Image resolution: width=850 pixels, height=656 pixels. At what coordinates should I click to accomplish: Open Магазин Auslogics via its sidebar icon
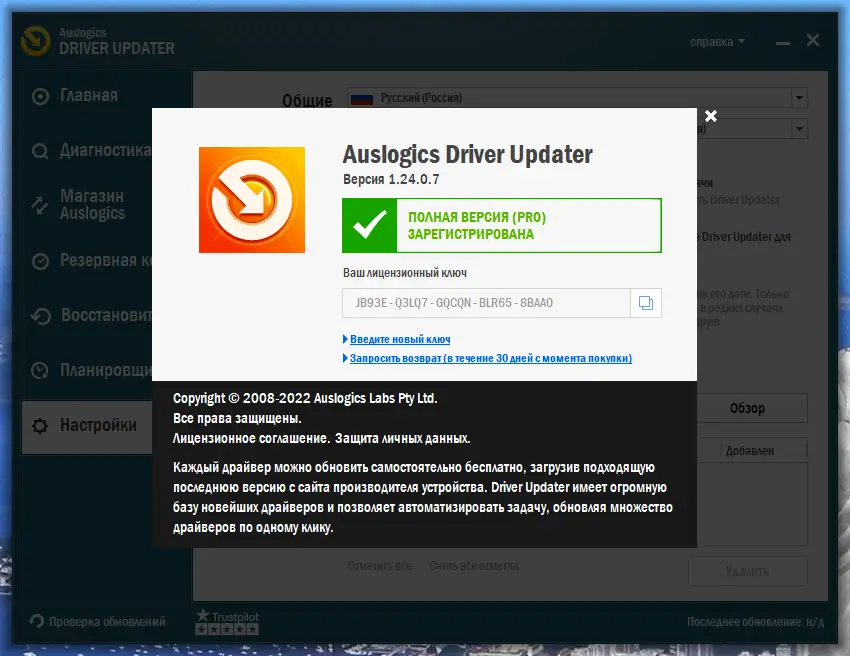[39, 204]
